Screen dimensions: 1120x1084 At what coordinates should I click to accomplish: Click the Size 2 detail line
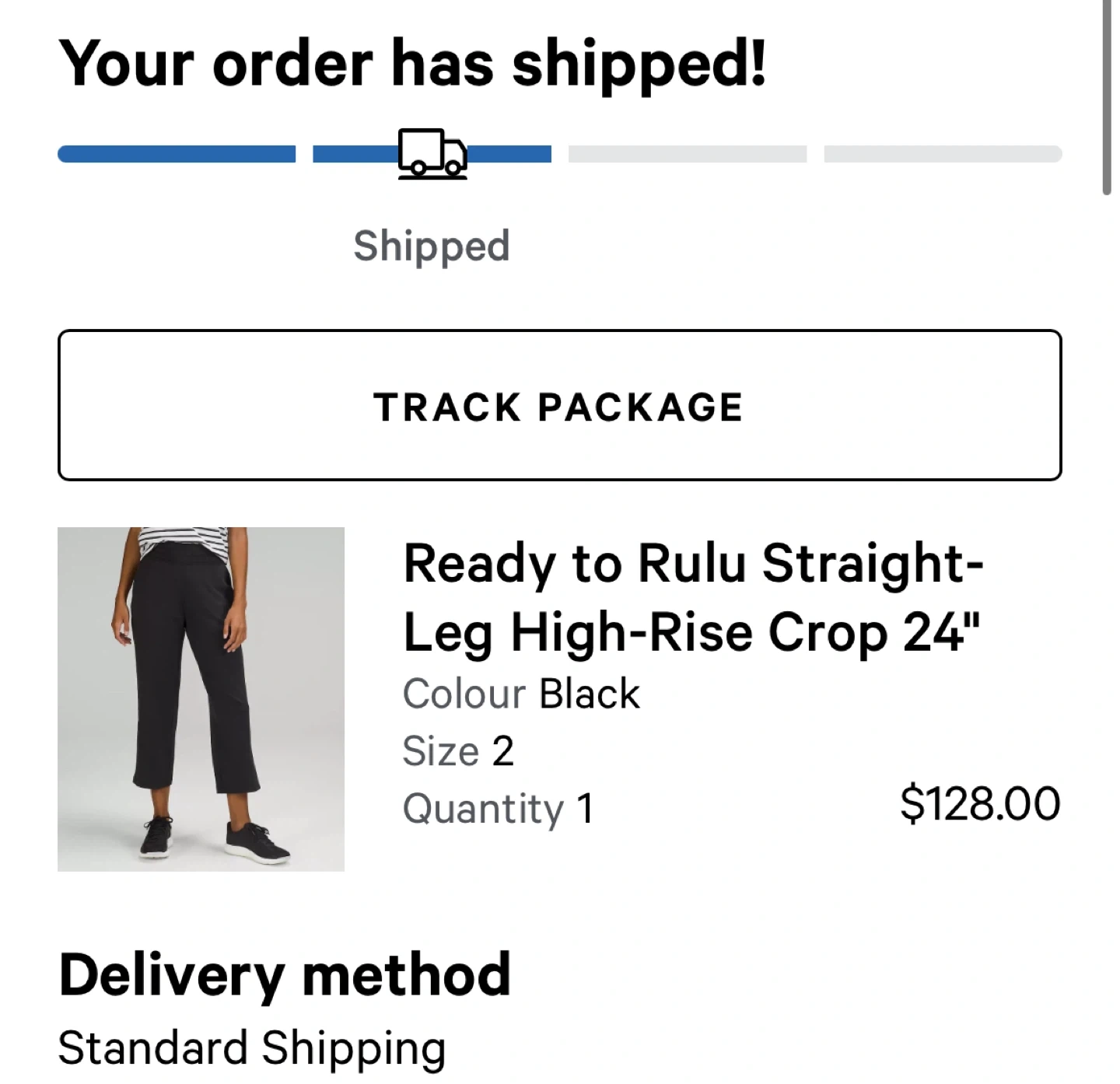tap(458, 751)
